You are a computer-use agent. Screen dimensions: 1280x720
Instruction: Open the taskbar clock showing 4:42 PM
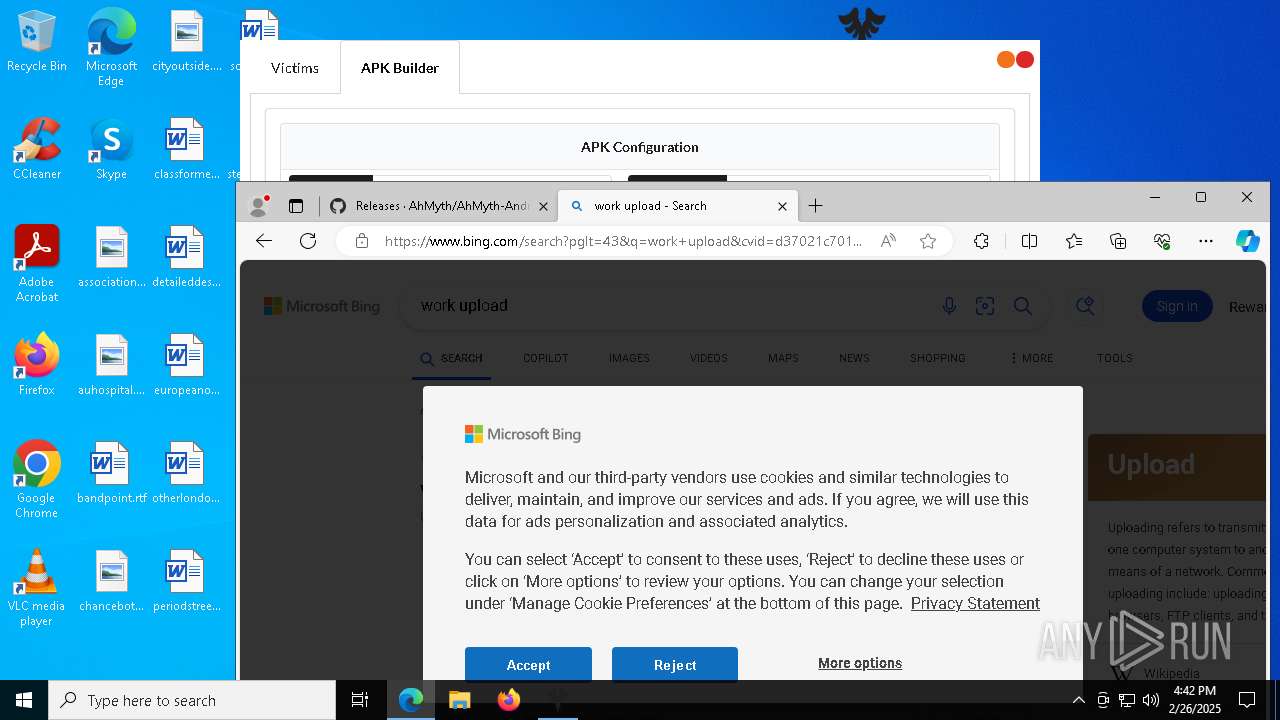click(x=1195, y=700)
